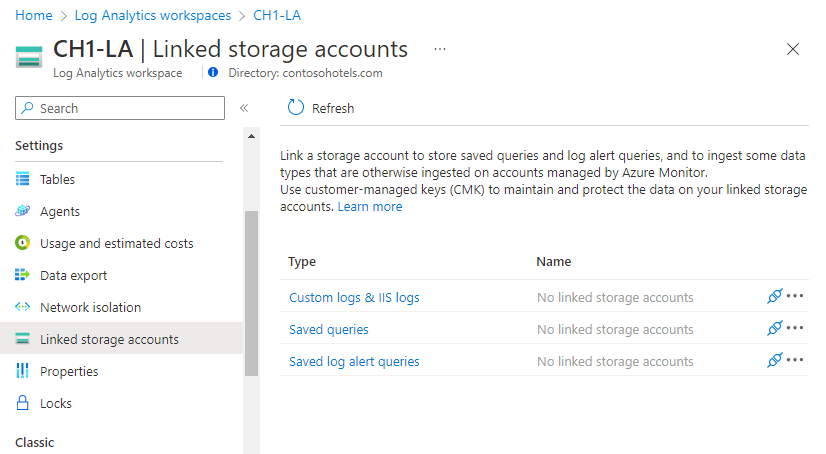Click the Locks padlock icon

click(x=22, y=403)
